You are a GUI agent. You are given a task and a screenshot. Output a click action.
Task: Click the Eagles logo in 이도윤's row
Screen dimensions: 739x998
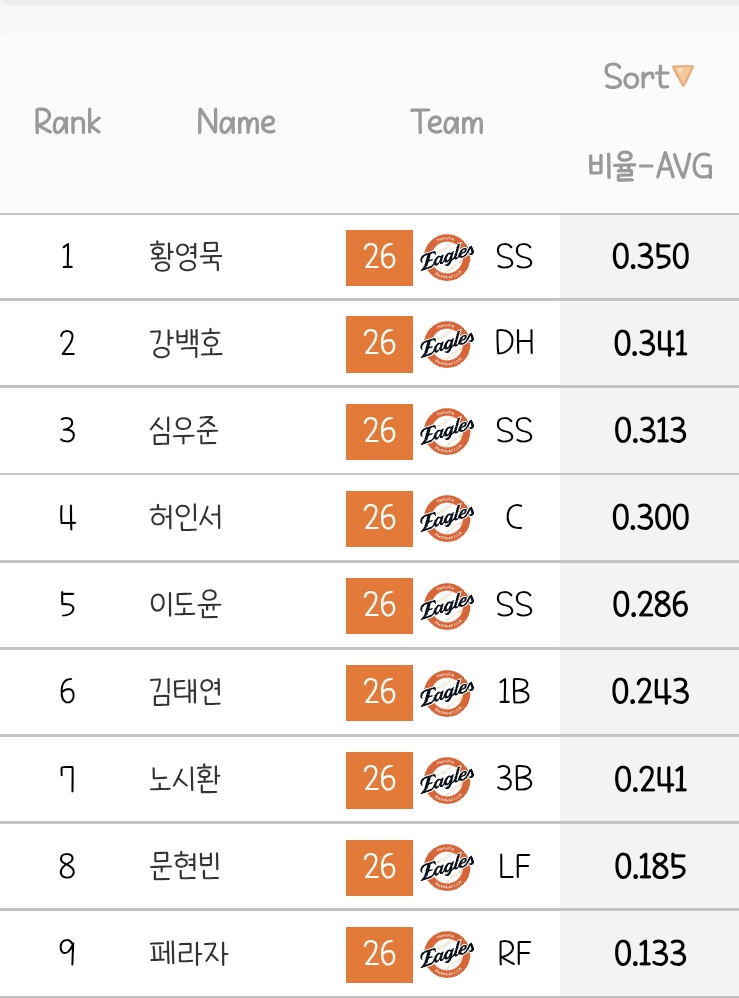pos(447,606)
